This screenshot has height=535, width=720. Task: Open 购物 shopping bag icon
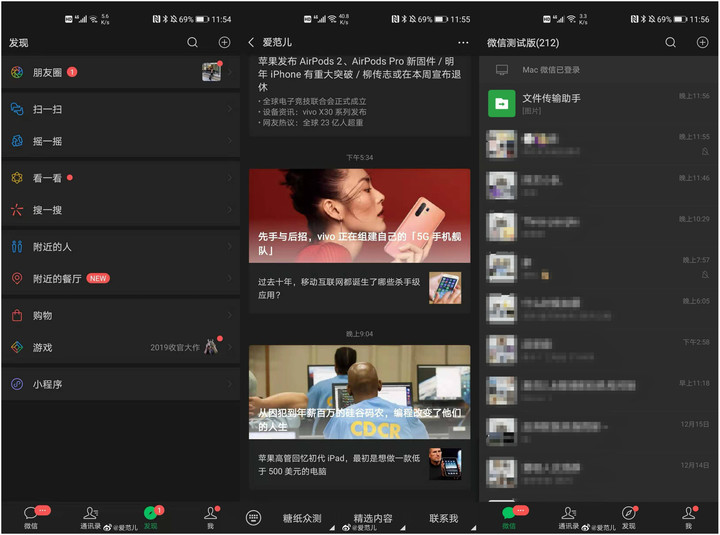pos(17,315)
